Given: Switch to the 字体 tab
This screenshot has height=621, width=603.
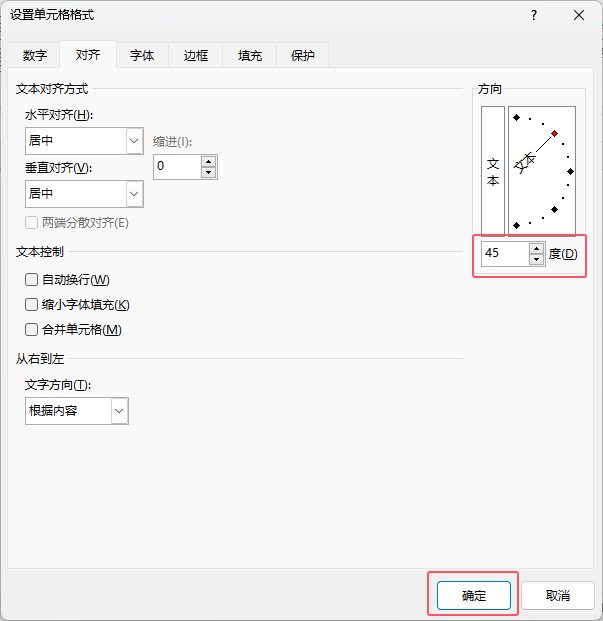Looking at the screenshot, I should tap(142, 56).
